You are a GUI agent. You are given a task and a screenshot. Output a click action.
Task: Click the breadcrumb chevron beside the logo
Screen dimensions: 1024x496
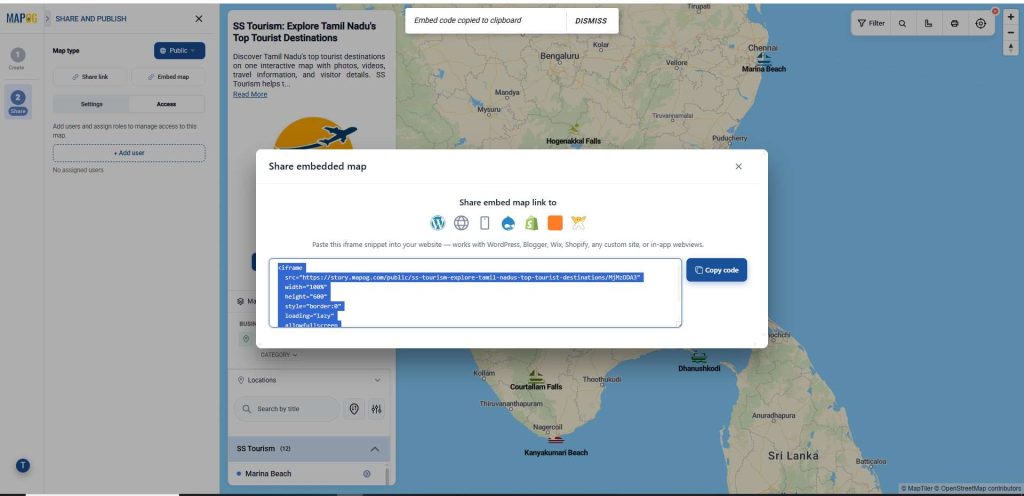tap(48, 19)
